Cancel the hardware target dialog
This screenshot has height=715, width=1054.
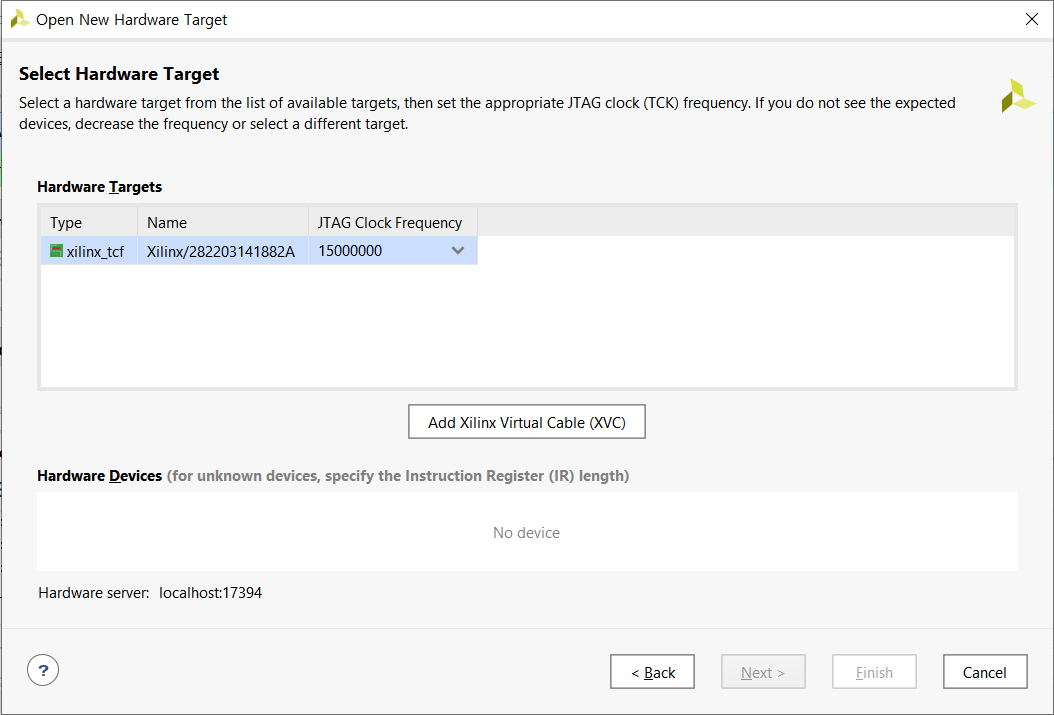985,672
